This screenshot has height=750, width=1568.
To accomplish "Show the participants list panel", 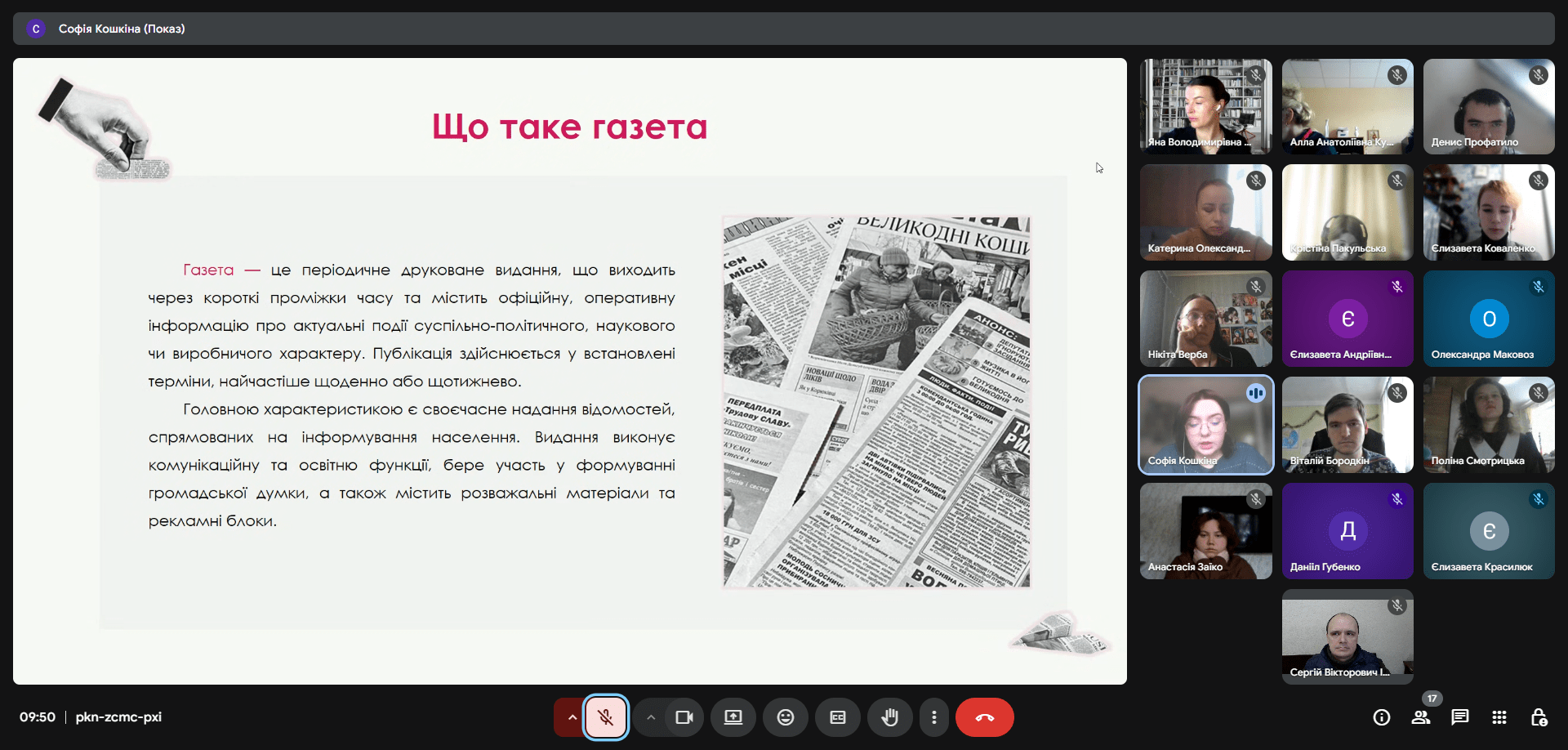I will coord(1420,717).
